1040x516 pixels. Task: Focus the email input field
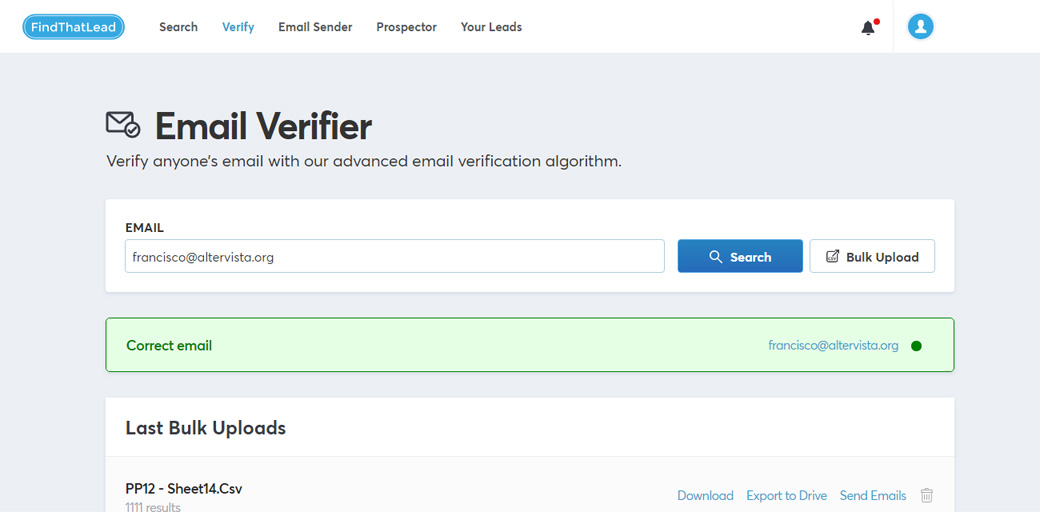(394, 257)
